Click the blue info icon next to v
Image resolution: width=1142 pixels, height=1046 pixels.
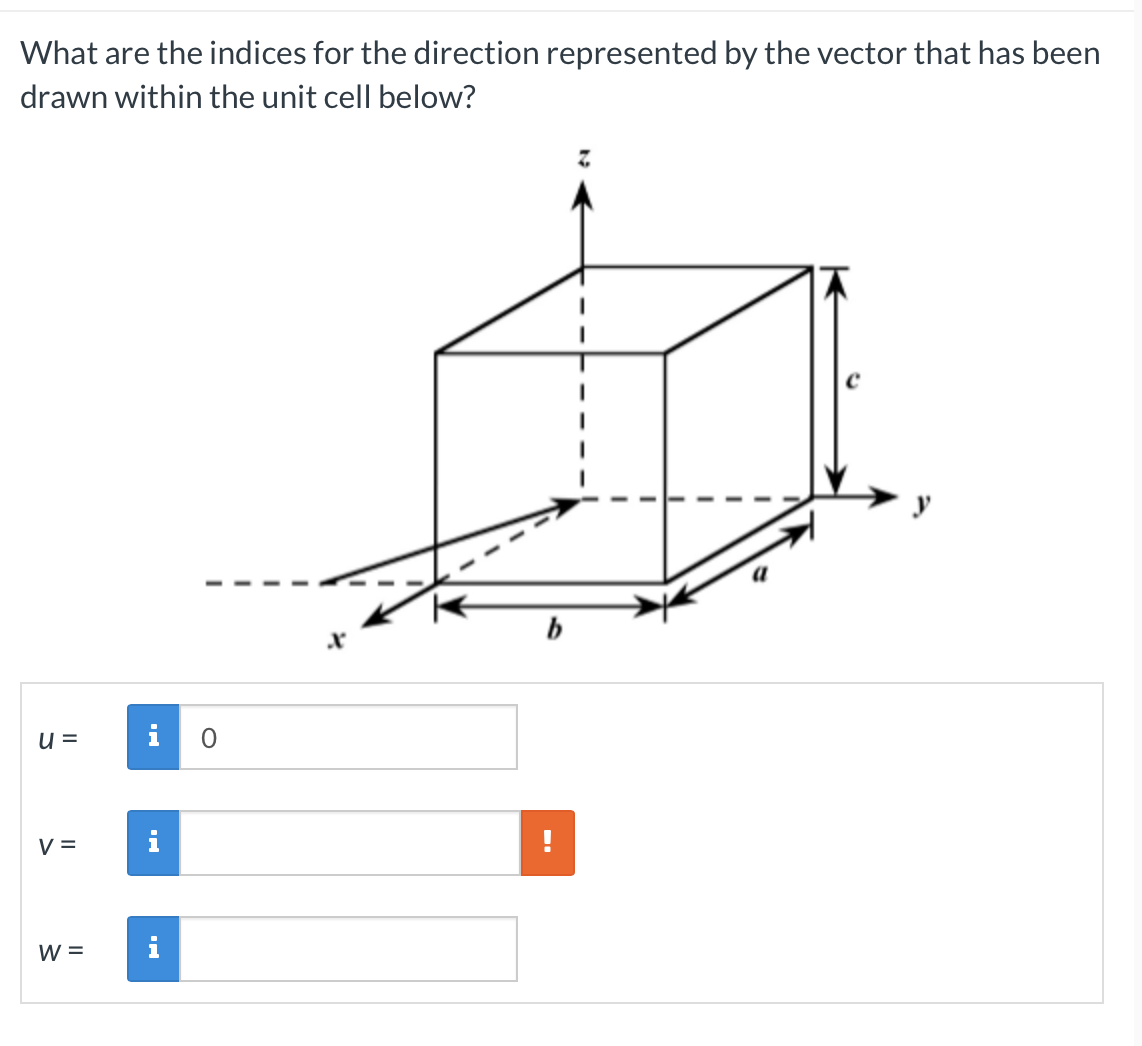(x=153, y=843)
